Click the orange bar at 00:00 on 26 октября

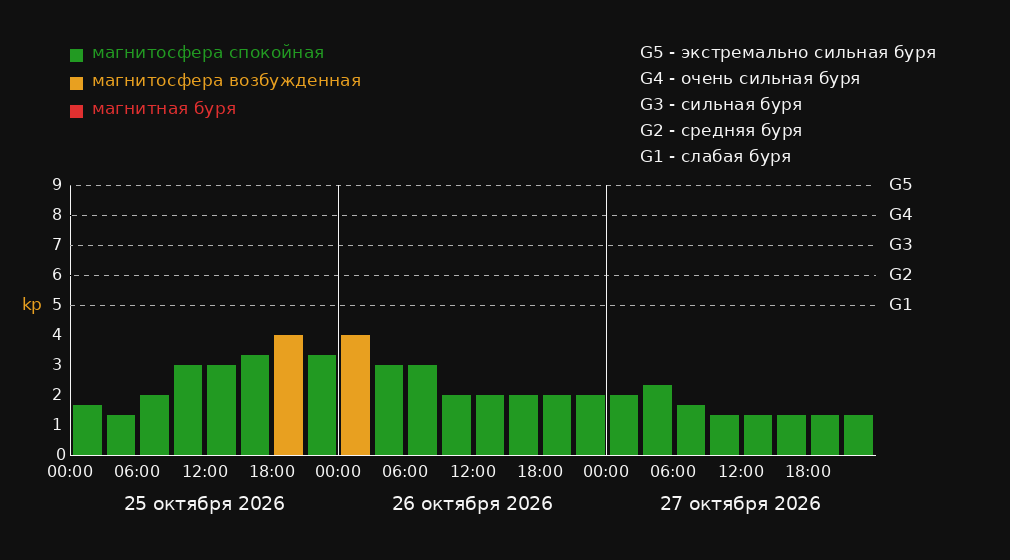(x=356, y=395)
